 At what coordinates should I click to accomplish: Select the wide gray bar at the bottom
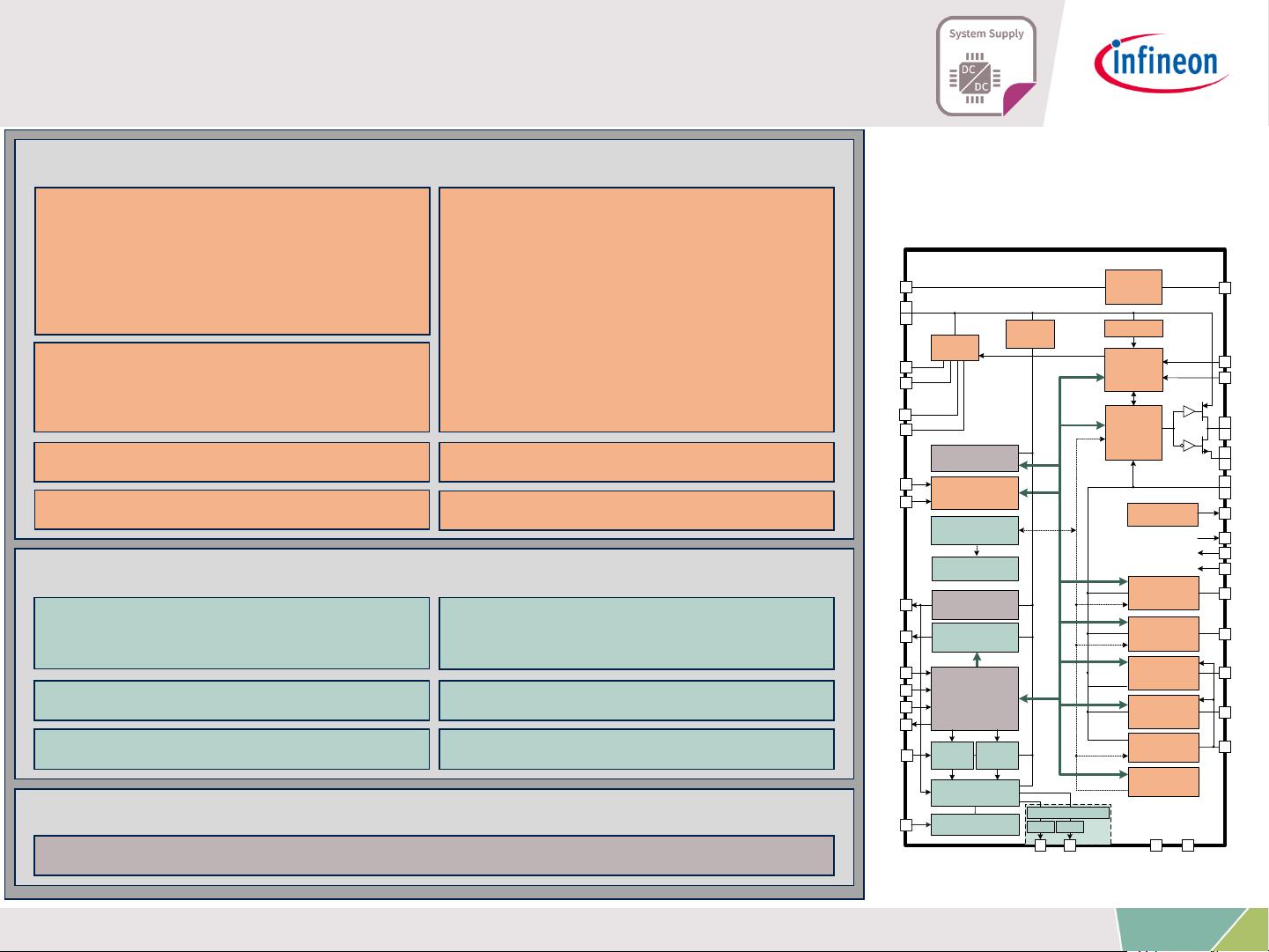(x=433, y=855)
